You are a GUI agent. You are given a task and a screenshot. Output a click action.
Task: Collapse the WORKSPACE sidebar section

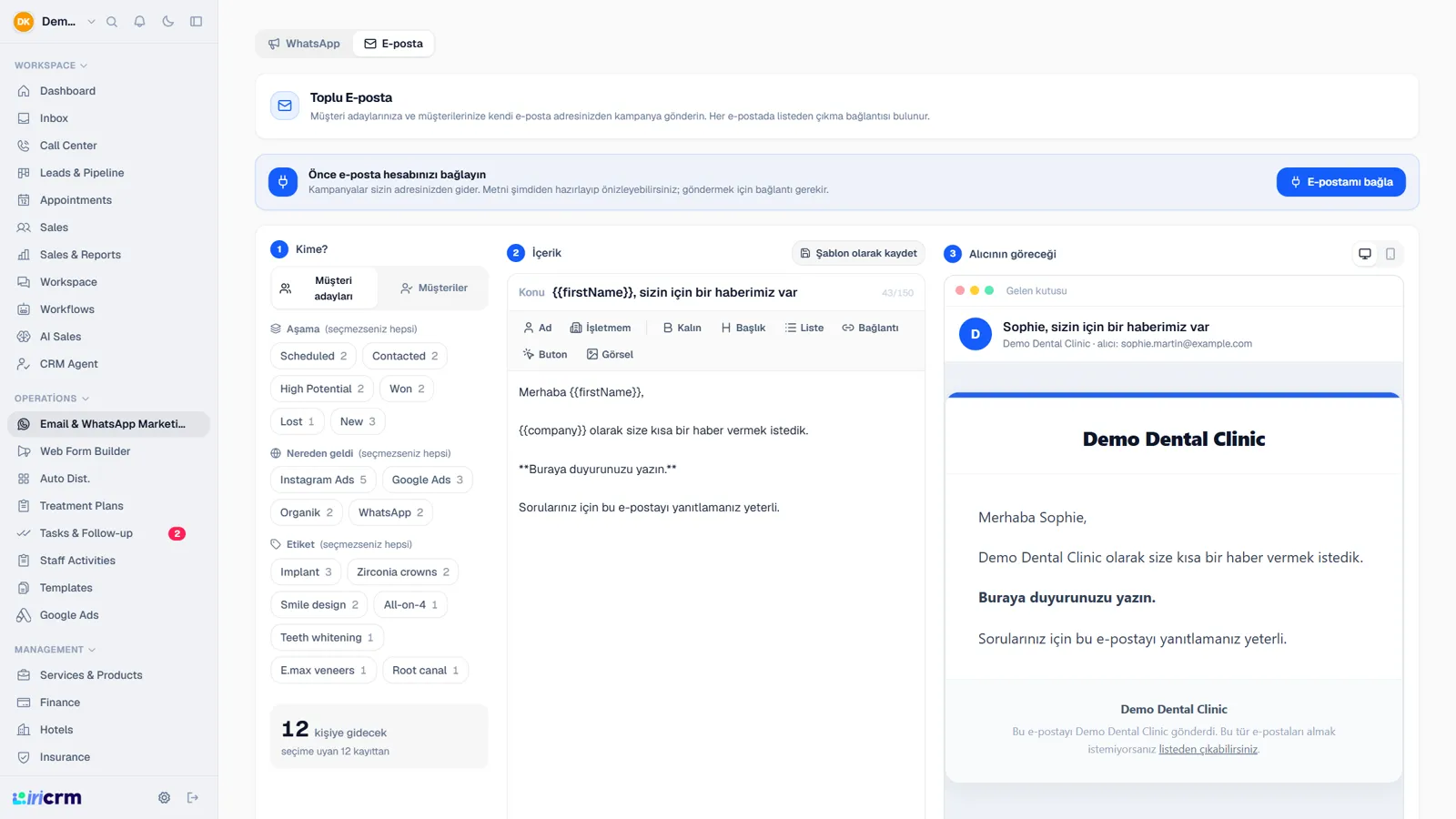tap(51, 66)
